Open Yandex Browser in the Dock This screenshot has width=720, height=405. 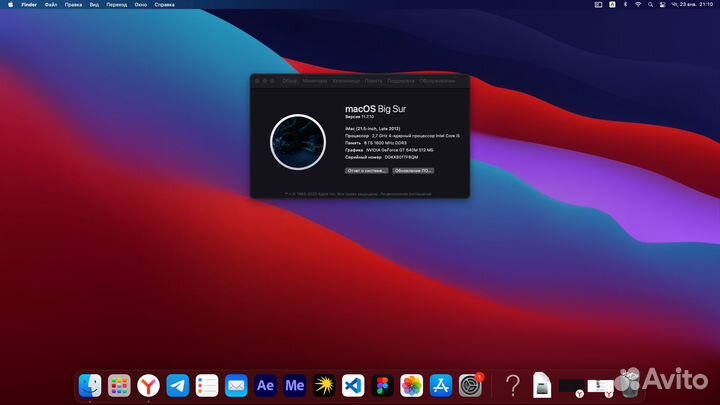(148, 385)
